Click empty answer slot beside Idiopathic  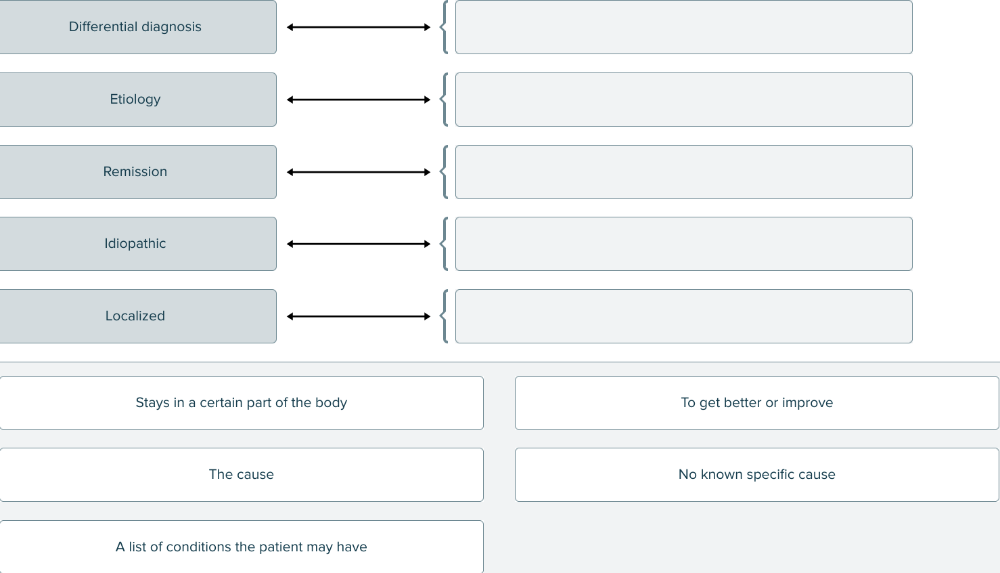click(683, 244)
